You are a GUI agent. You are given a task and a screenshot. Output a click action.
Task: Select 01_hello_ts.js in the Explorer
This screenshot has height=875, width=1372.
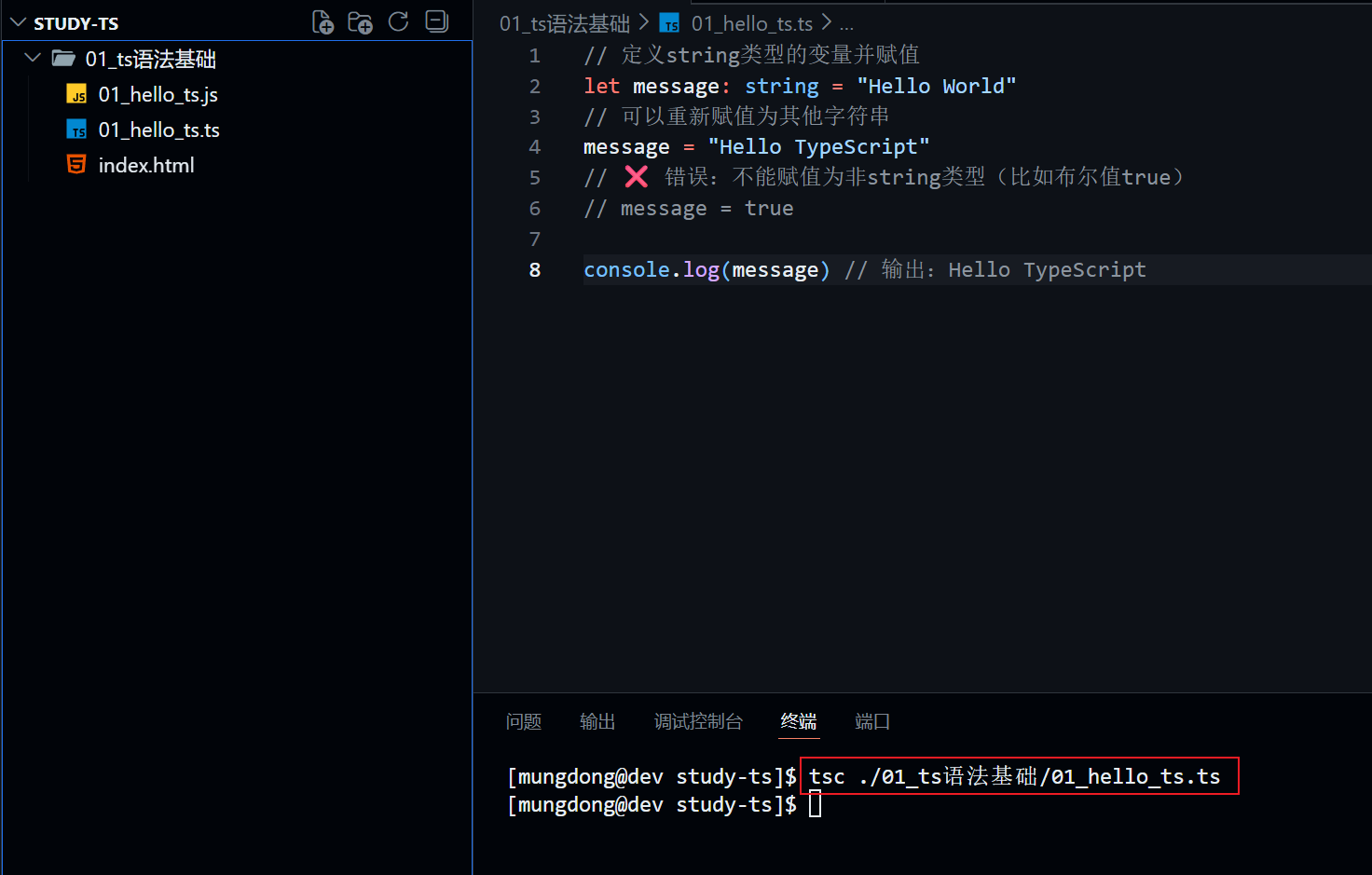[158, 93]
